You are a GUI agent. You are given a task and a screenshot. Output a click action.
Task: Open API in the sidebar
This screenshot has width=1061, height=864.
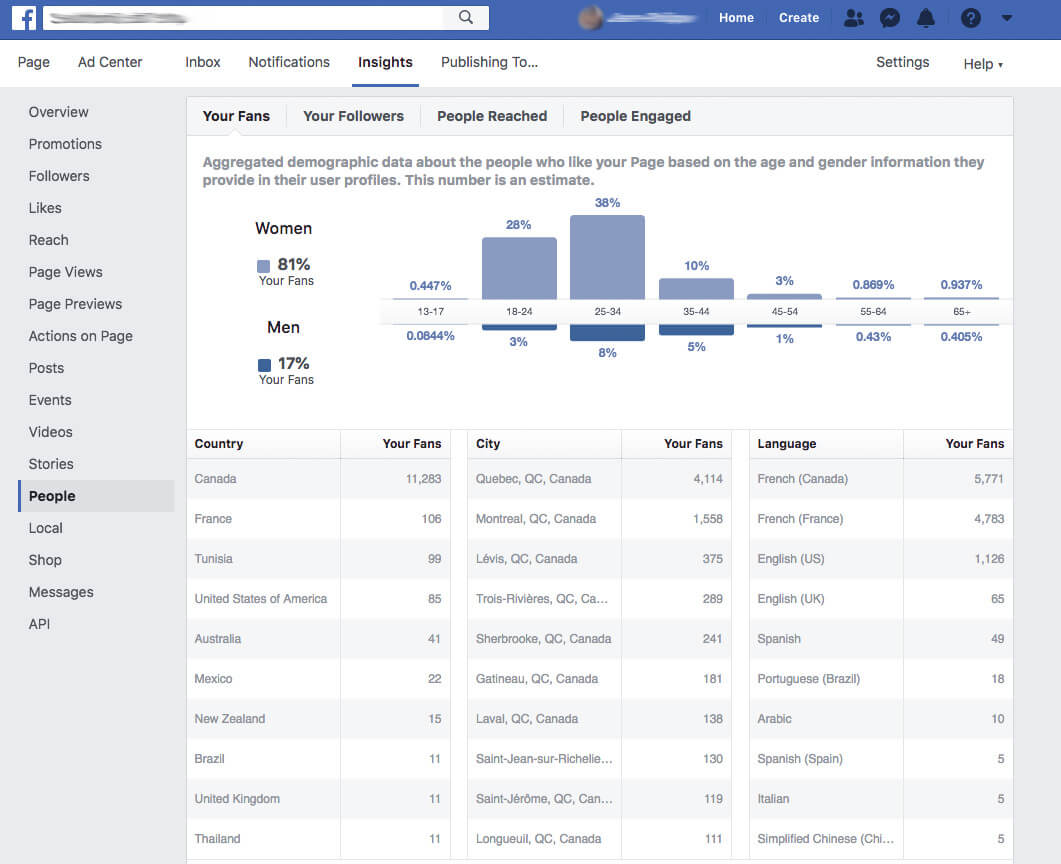(39, 624)
